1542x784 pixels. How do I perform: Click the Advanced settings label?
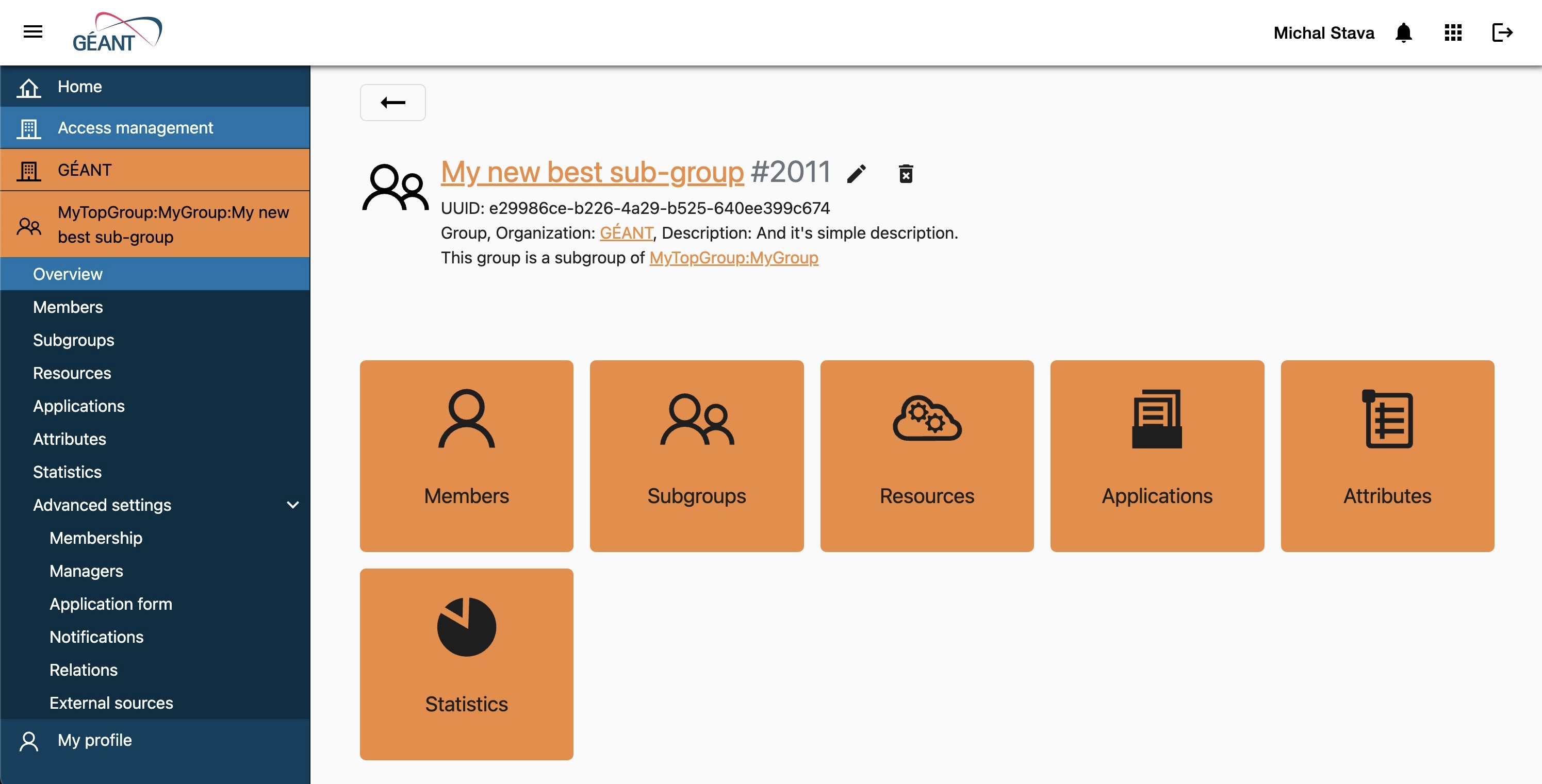[102, 505]
